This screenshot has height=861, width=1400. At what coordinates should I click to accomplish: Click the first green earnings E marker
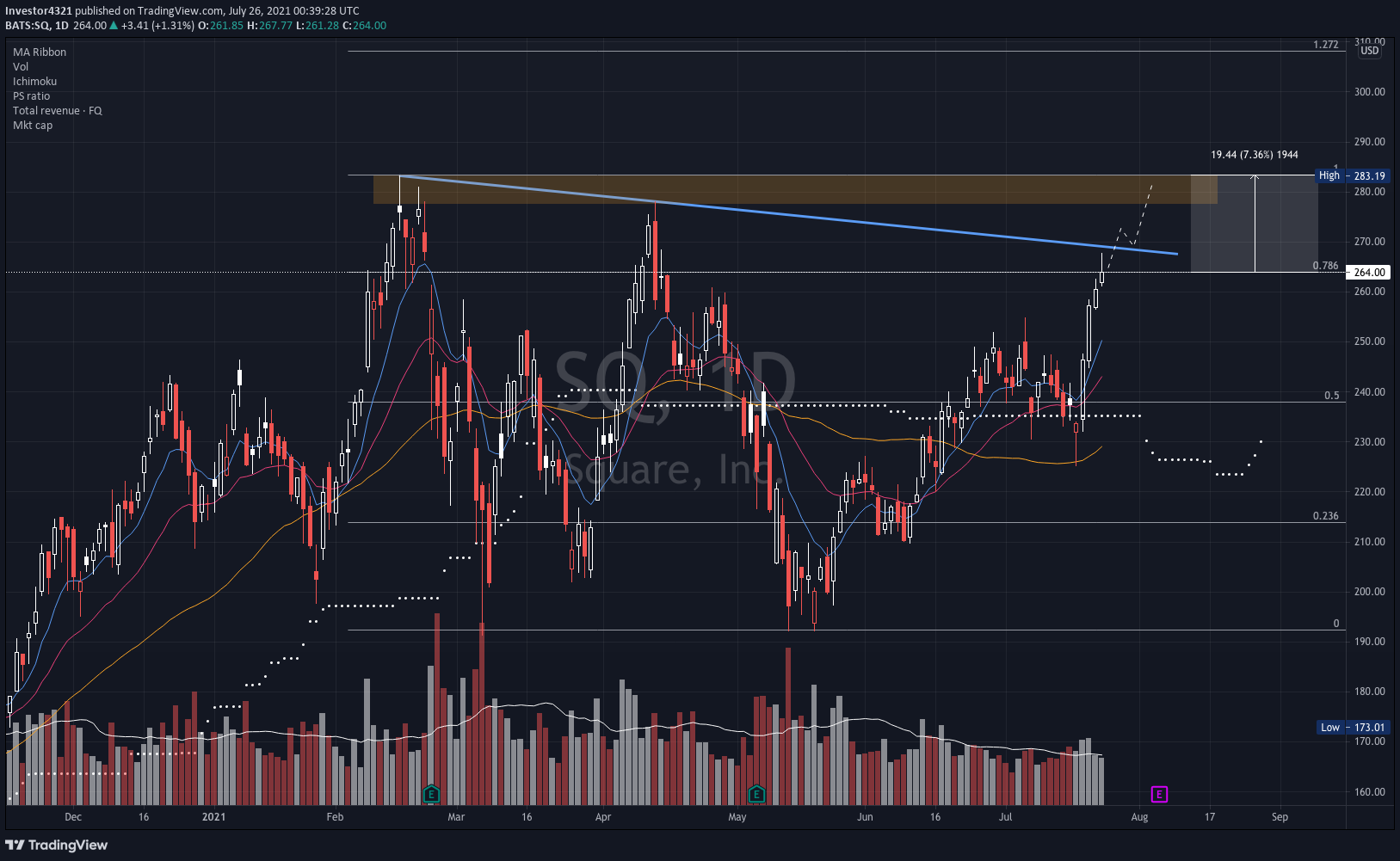pos(432,794)
